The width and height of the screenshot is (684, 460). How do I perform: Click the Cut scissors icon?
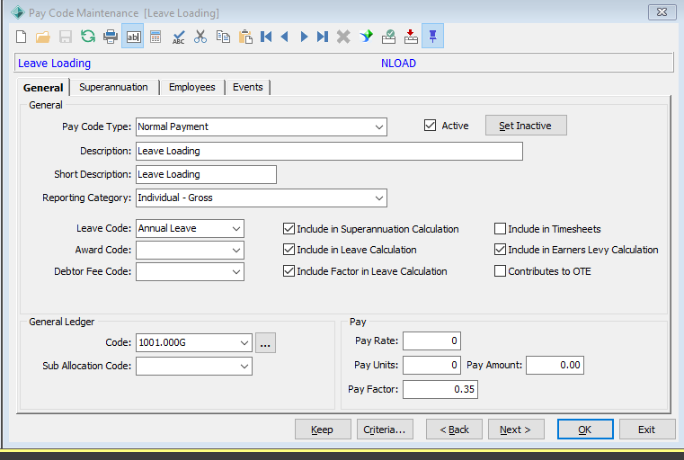(201, 37)
